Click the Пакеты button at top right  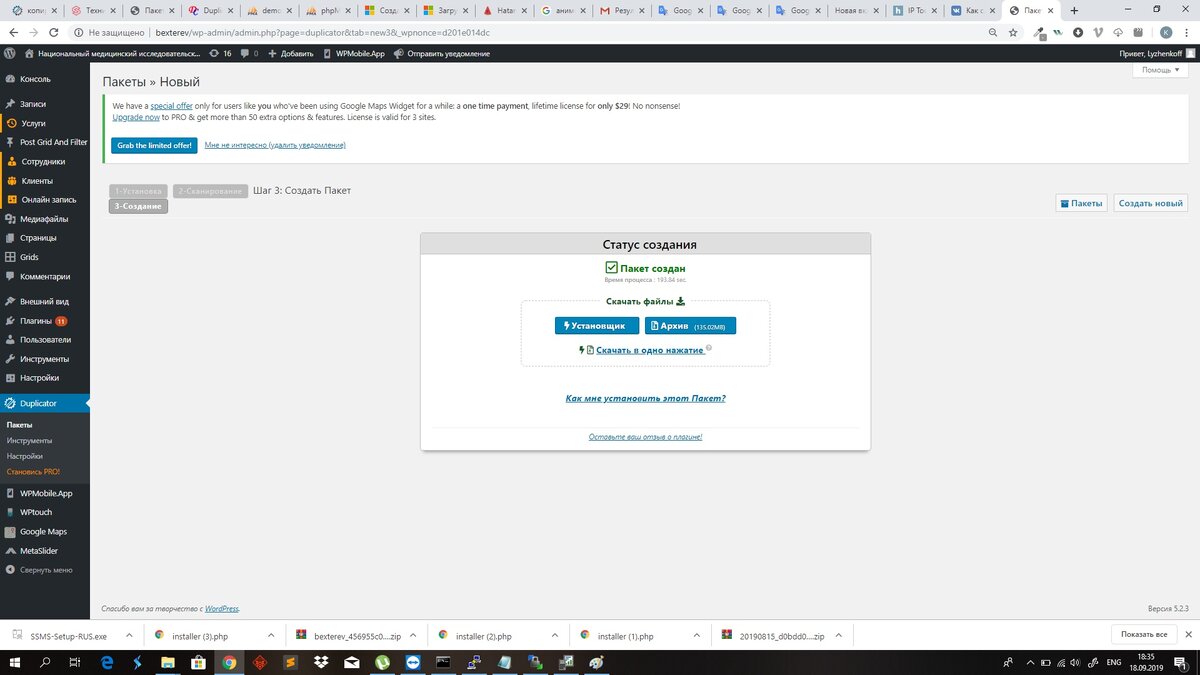tap(1081, 203)
